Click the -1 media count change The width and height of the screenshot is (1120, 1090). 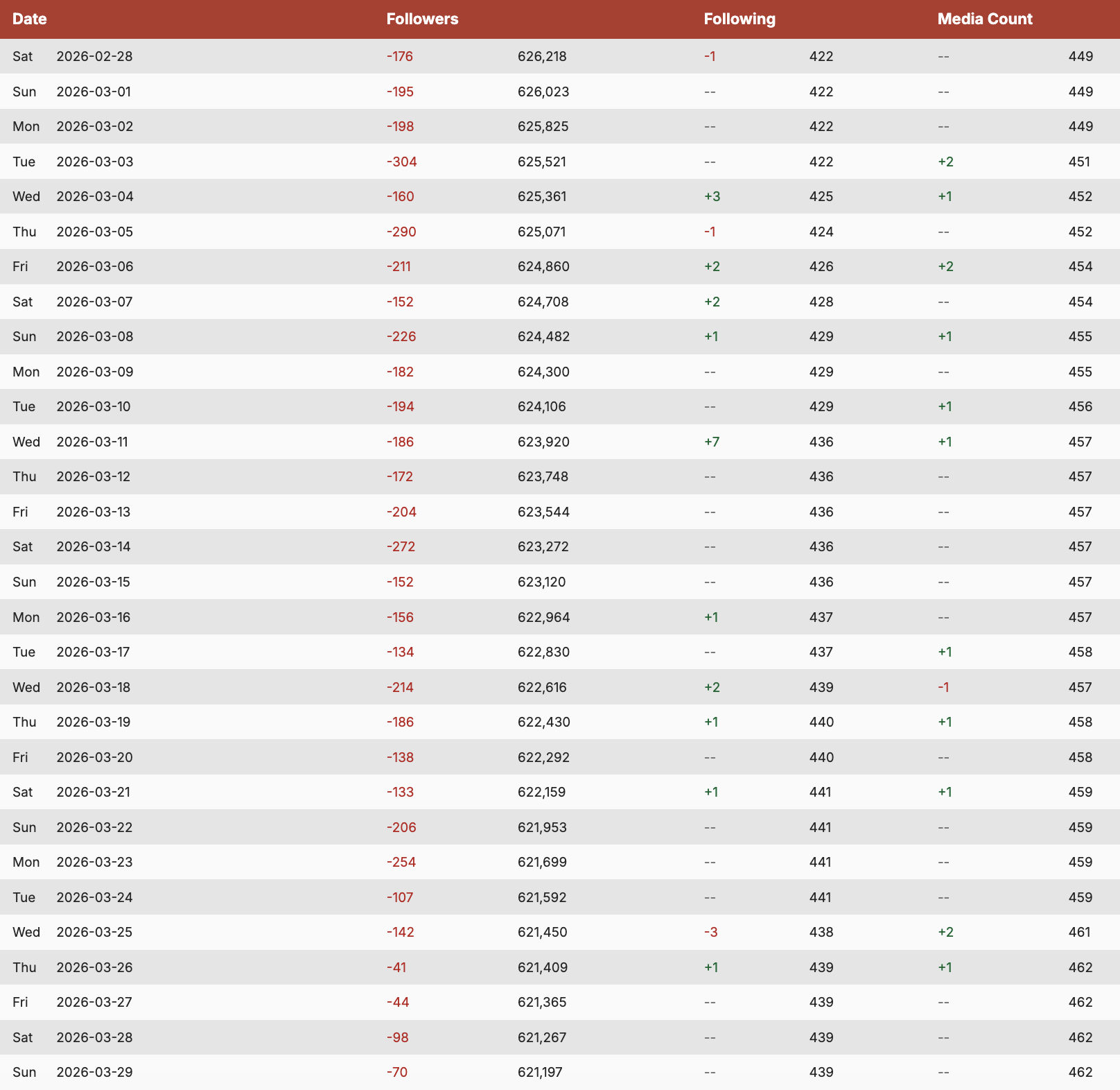pyautogui.click(x=943, y=687)
